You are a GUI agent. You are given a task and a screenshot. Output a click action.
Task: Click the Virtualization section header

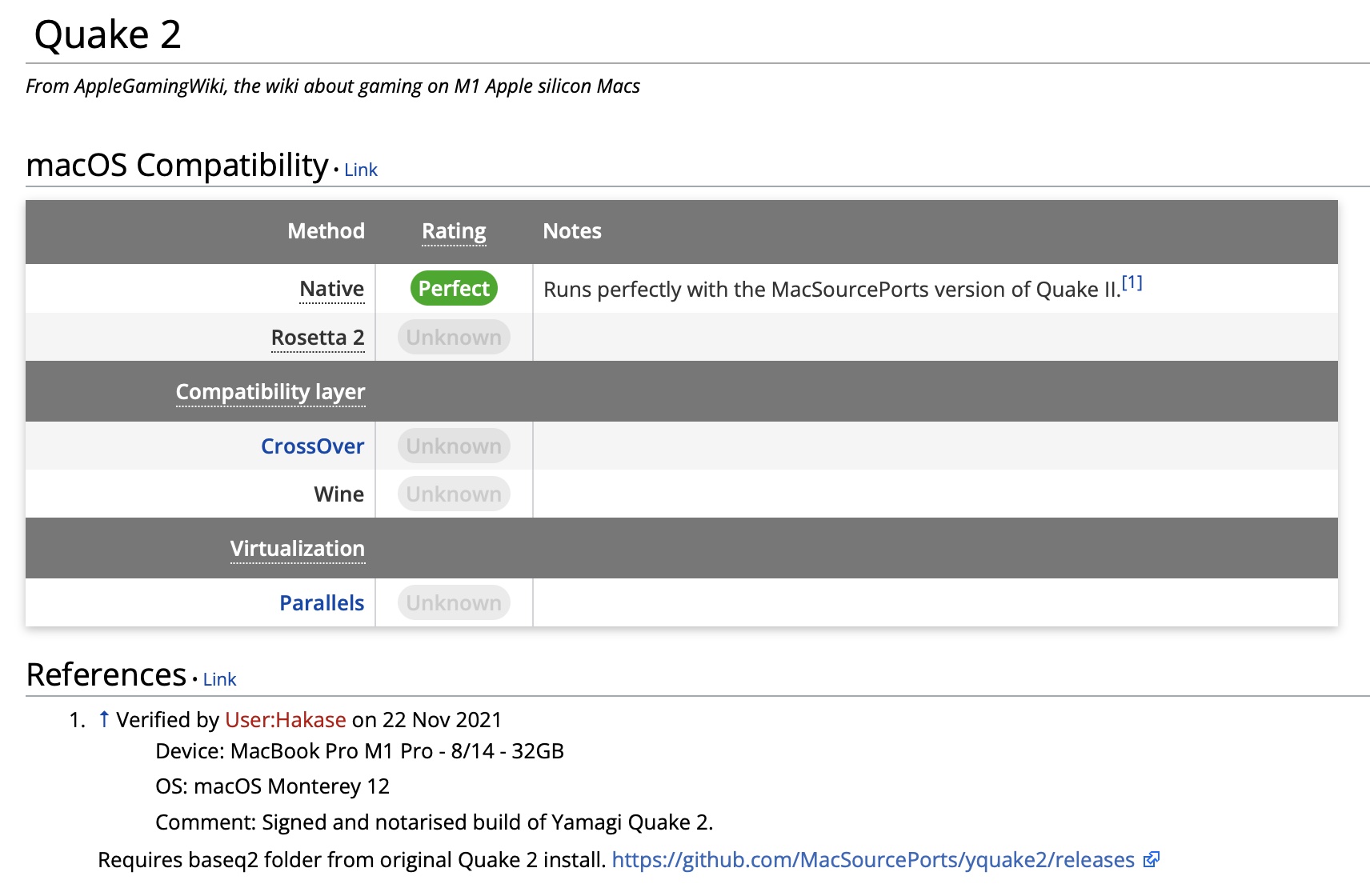[297, 549]
